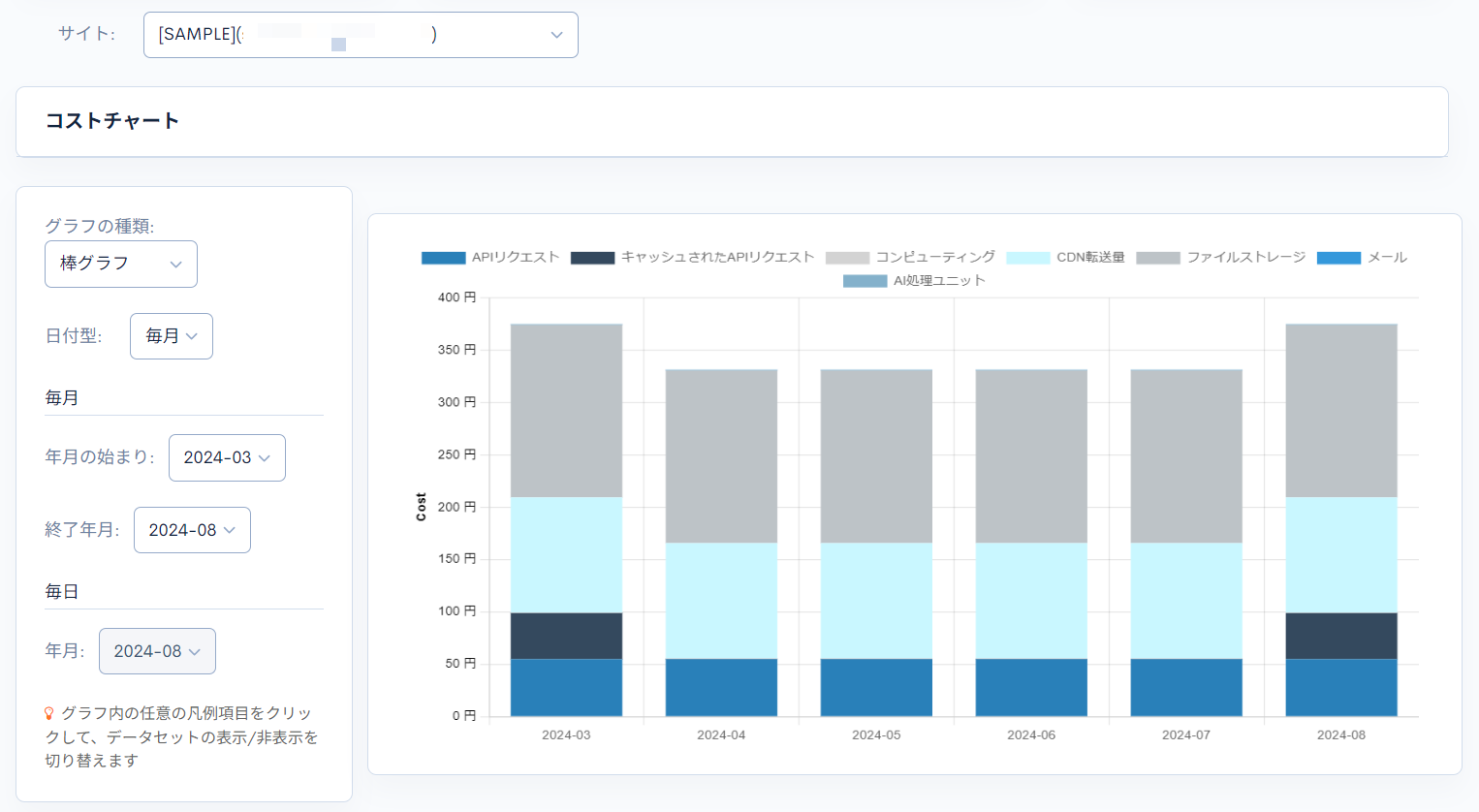
Task: Click the コストチャート heading
Action: coord(112,121)
